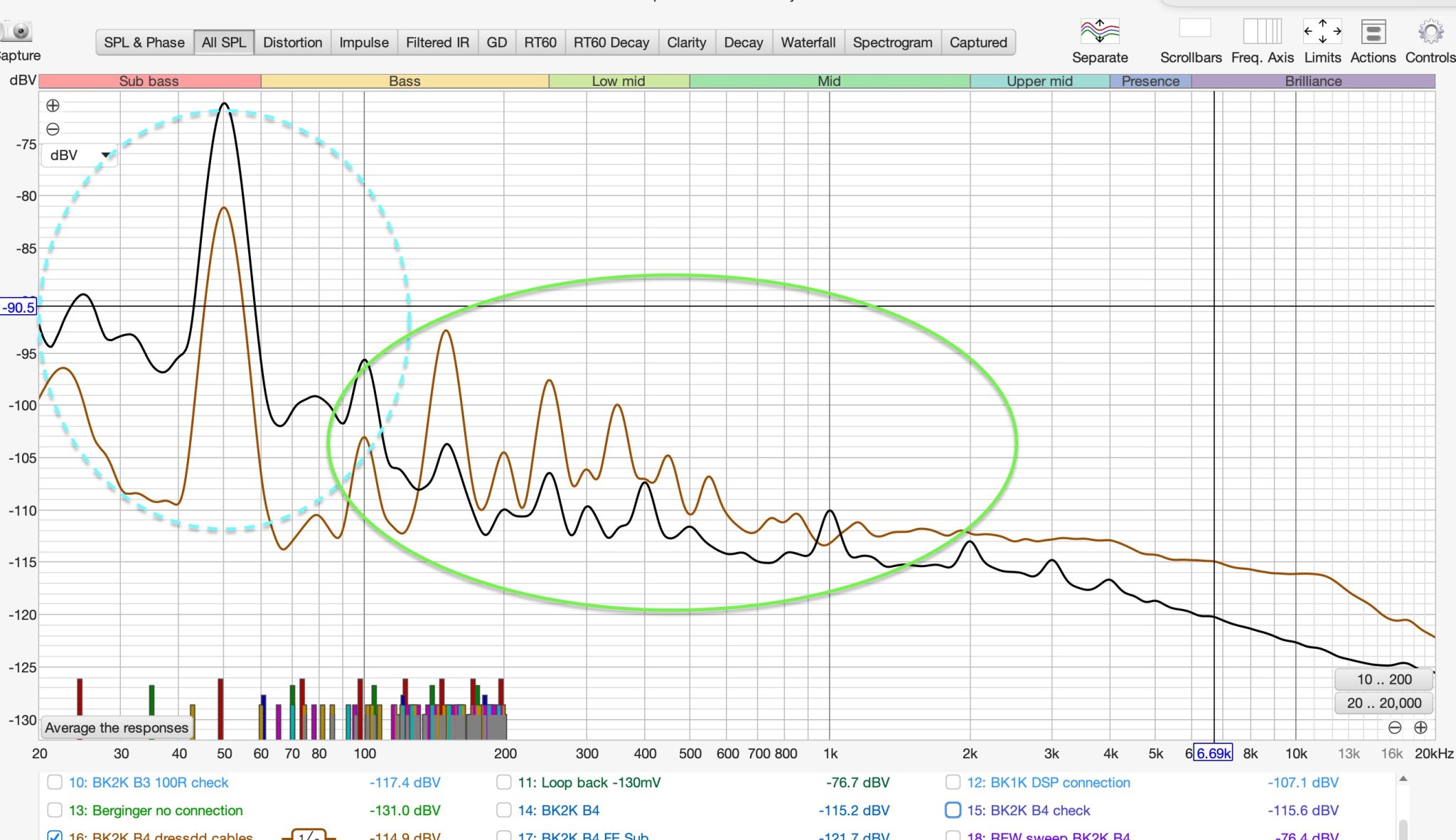Toggle the Scrollbars icon
The height and width of the screenshot is (840, 1456).
click(x=1194, y=29)
